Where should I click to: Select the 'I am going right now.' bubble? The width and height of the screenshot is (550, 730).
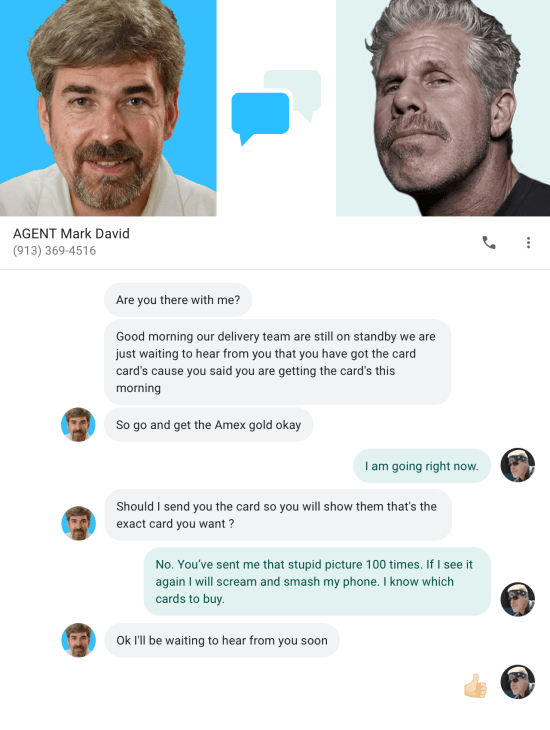422,466
